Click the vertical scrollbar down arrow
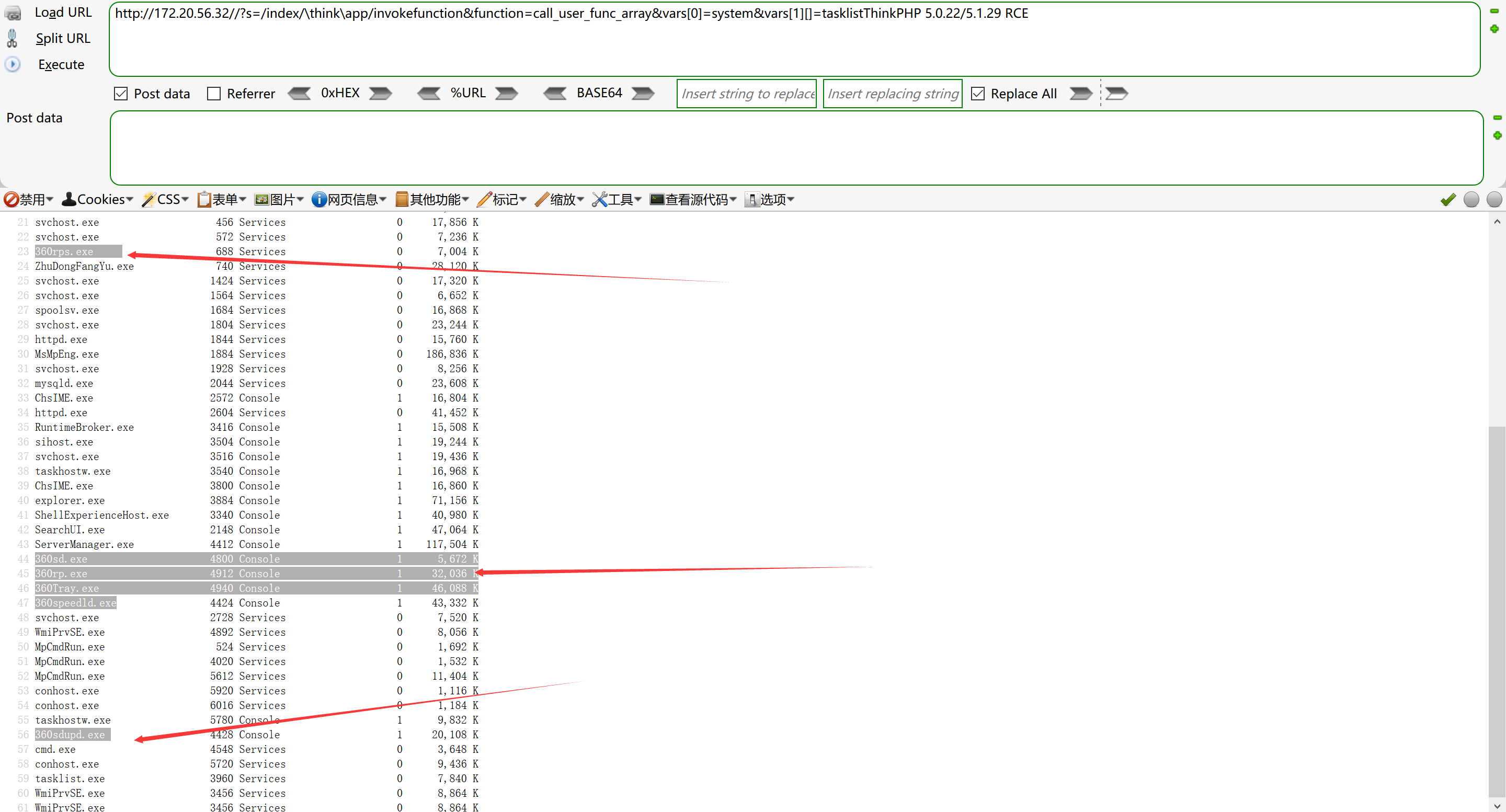Viewport: 1506px width, 812px height. 1497,806
